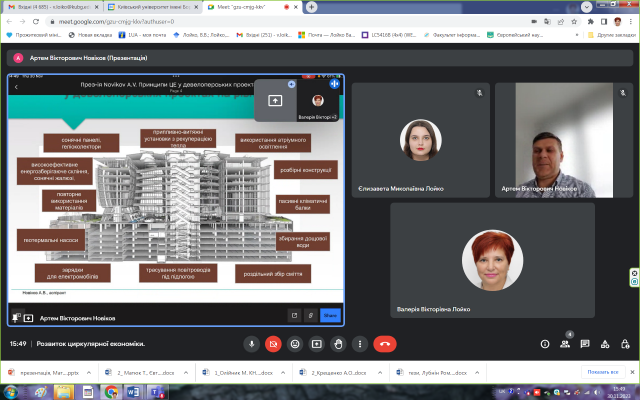Click Показать все downloads button
Image resolution: width=640 pixels, height=400 pixels.
(x=596, y=371)
